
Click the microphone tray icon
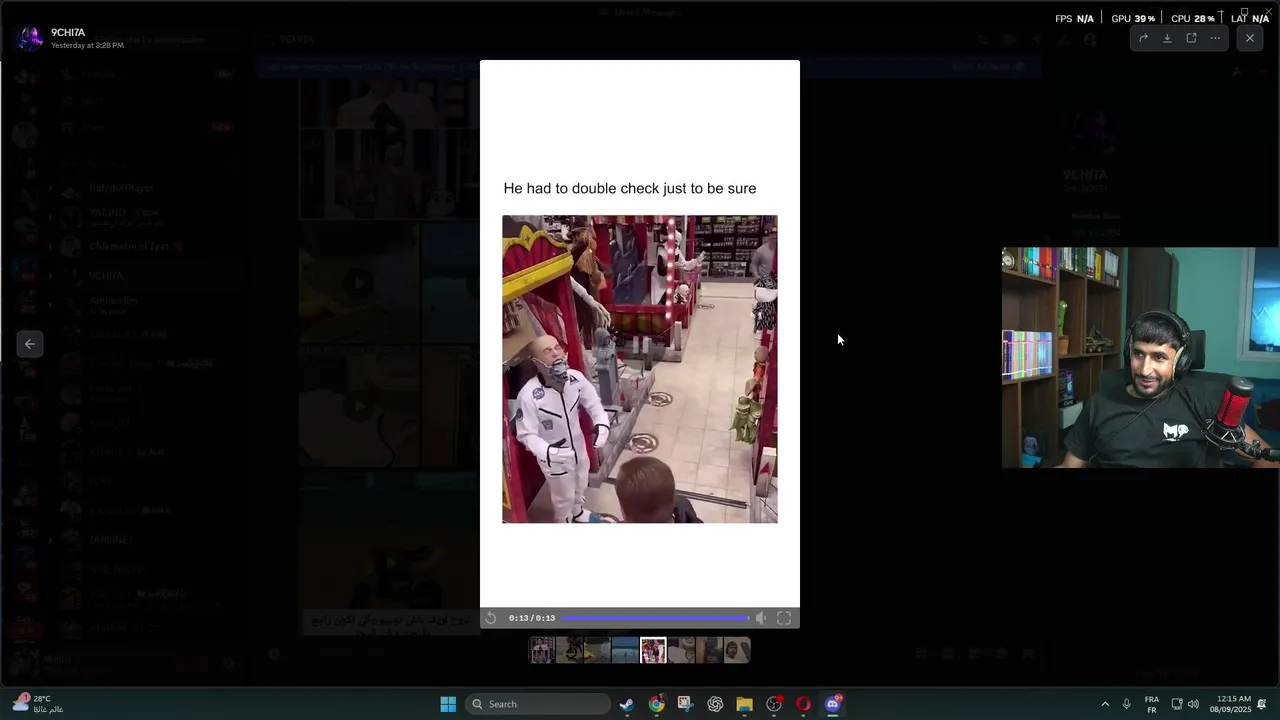point(1127,704)
